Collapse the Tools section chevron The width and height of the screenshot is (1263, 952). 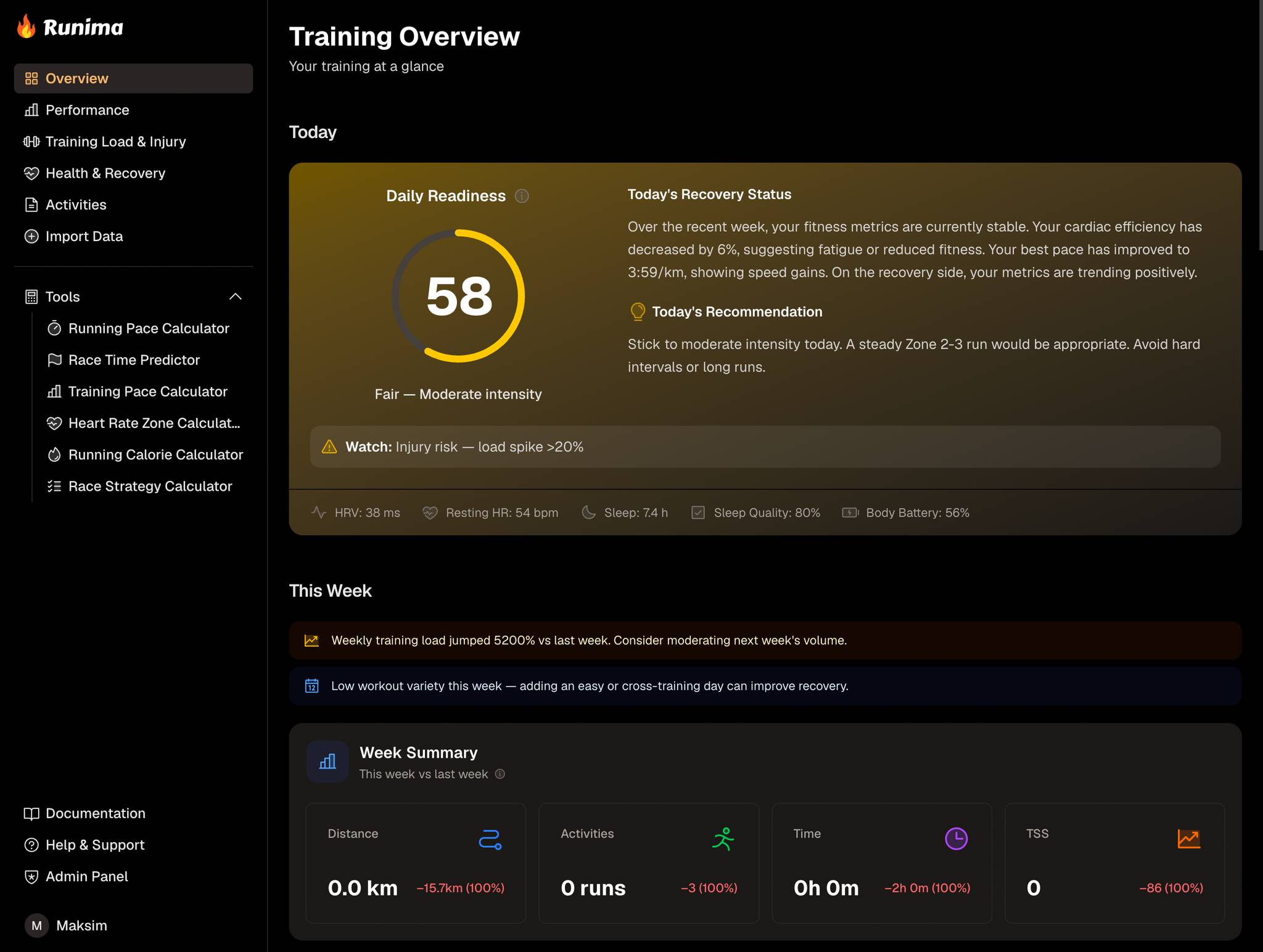(x=236, y=297)
